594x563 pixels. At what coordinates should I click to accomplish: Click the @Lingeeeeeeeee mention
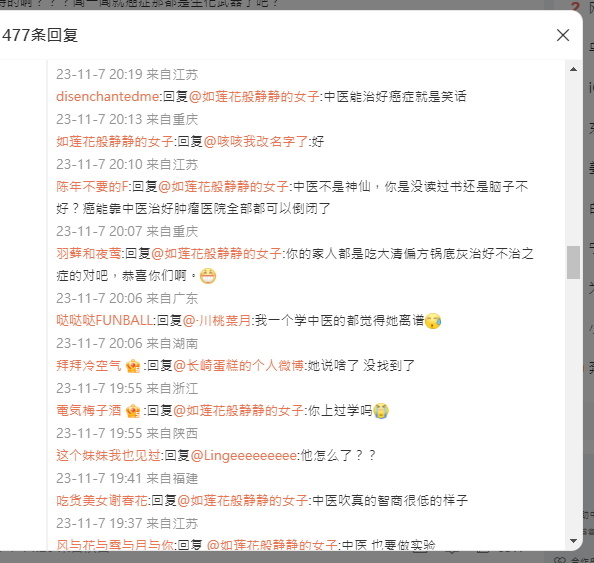click(x=244, y=455)
